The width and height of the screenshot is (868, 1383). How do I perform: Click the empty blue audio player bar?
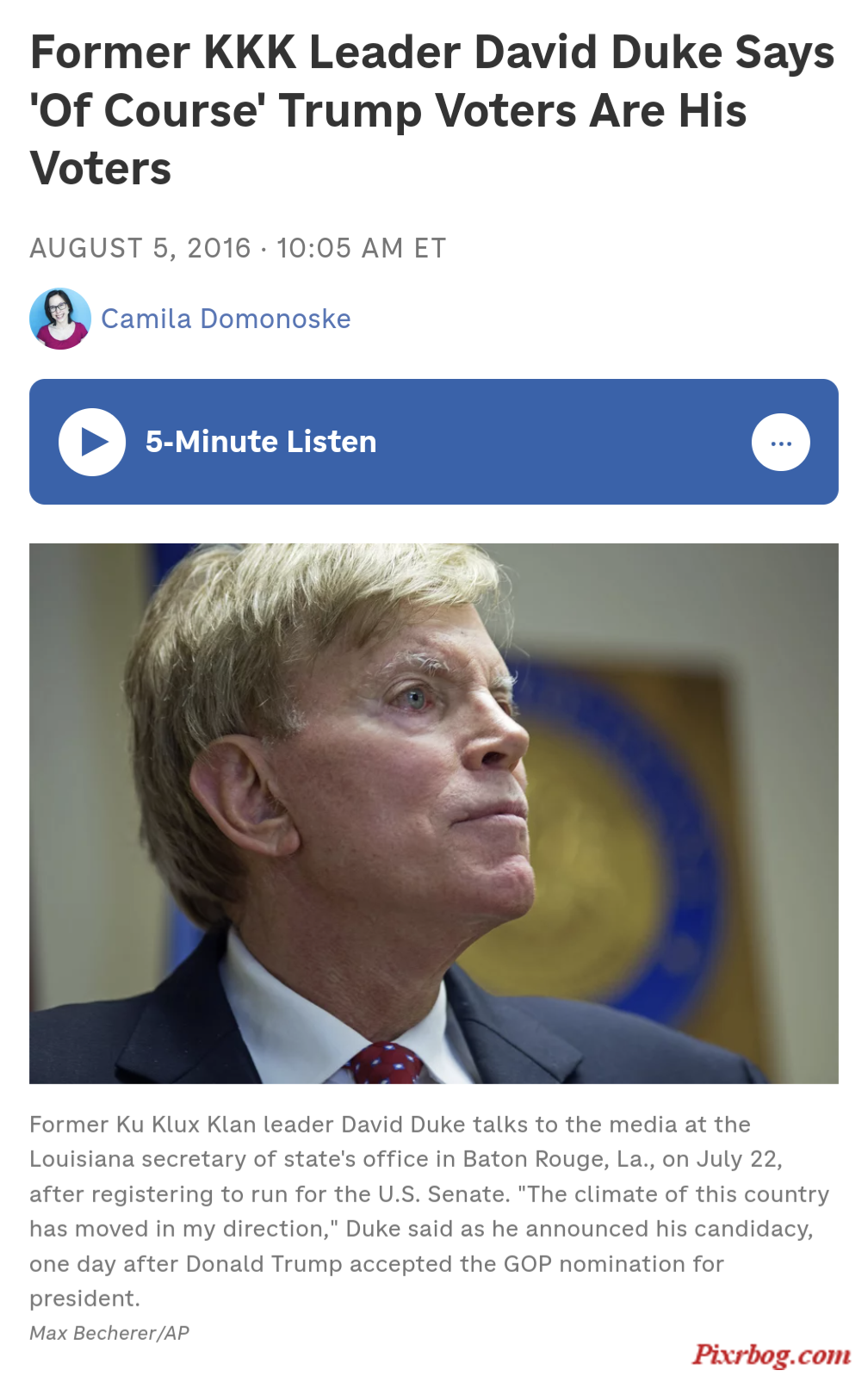pos(564,442)
